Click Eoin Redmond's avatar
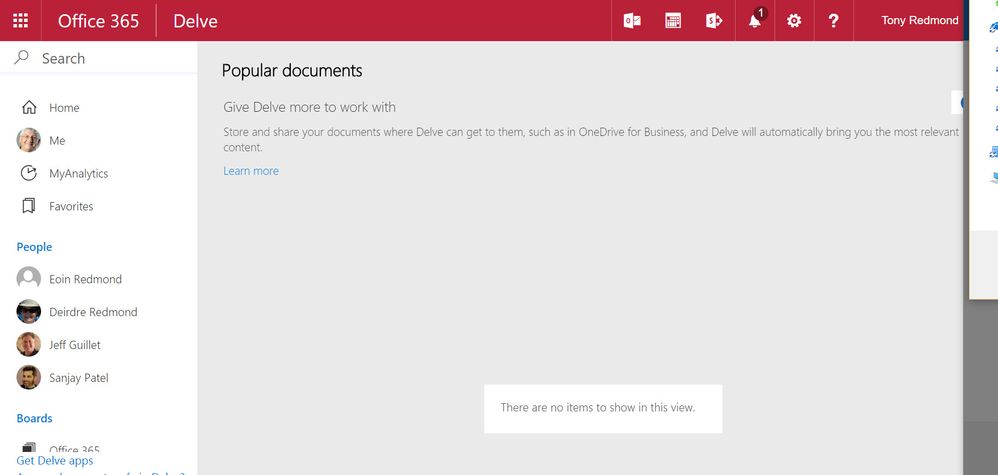 tap(29, 278)
